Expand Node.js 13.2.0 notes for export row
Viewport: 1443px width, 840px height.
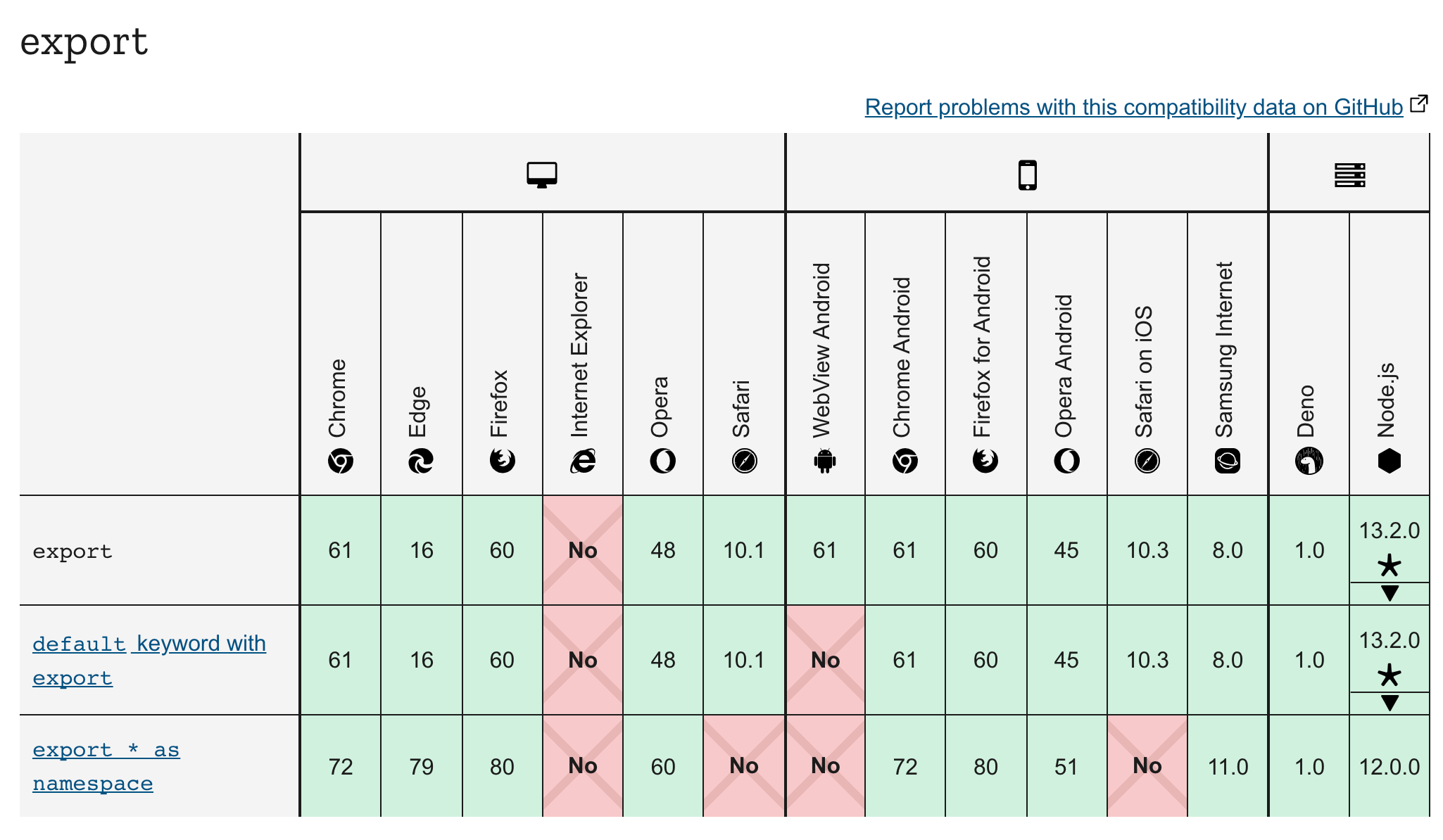pos(1390,593)
